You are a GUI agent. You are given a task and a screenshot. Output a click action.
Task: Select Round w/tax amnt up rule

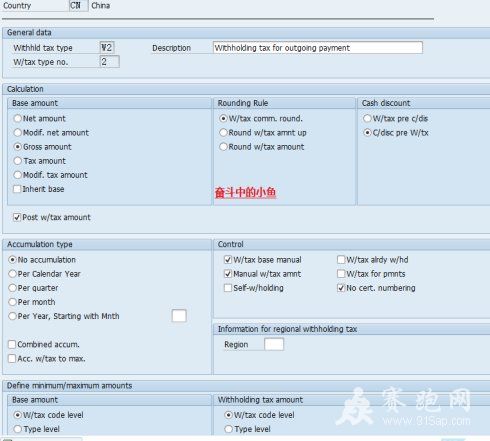click(x=223, y=132)
